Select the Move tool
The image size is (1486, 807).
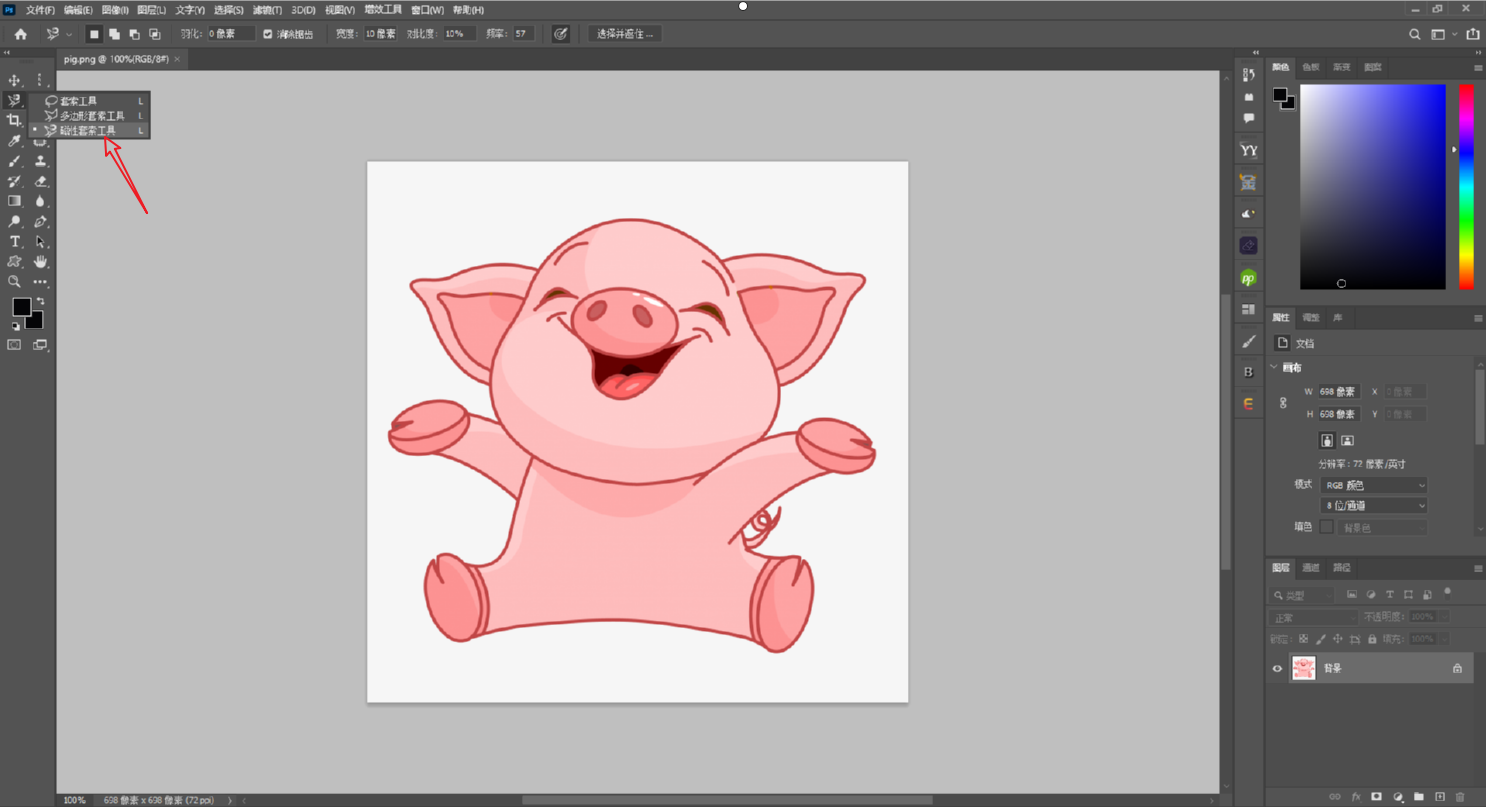tap(14, 80)
